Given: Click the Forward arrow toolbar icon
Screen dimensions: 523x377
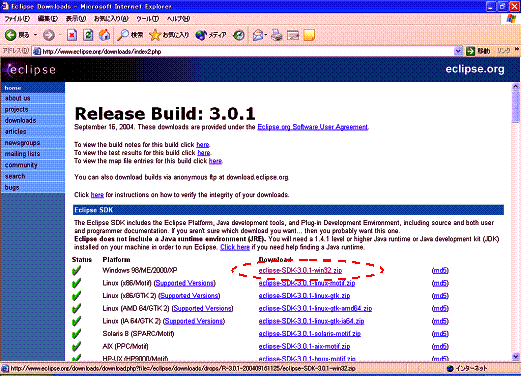Looking at the screenshot, I should tap(49, 35).
